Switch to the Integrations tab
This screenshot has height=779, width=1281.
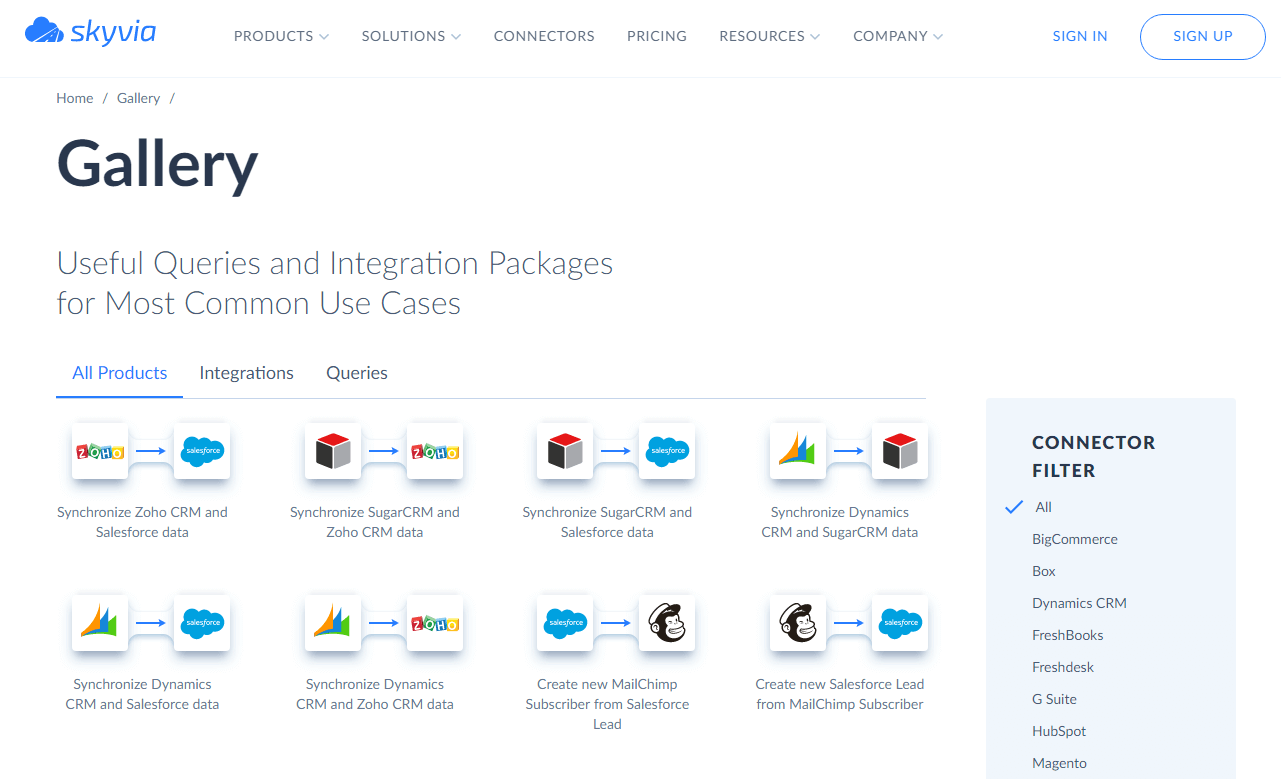coord(247,373)
